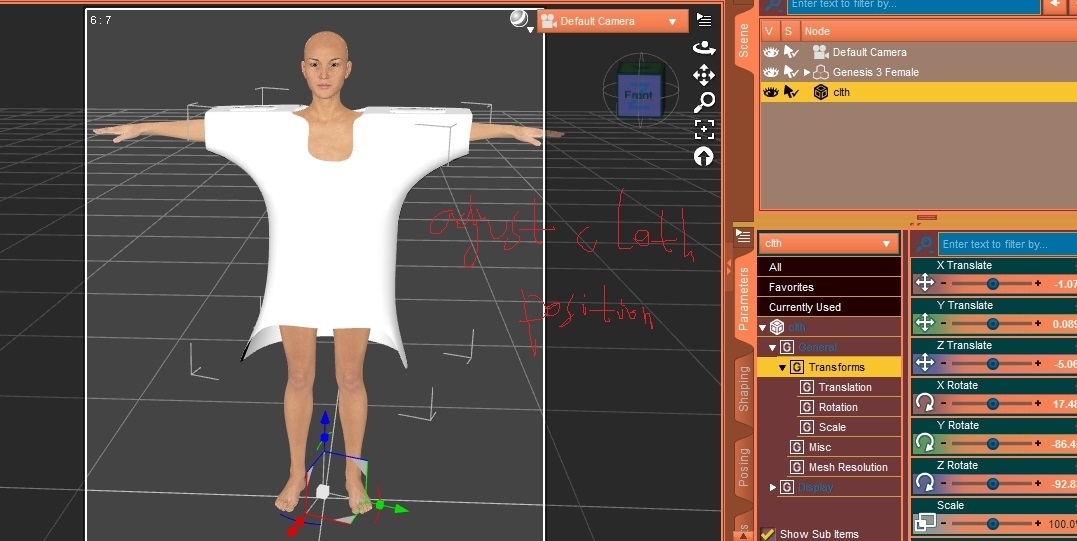Switch to the Scene pane tab
Viewport: 1077px width, 541px height.
click(x=743, y=41)
